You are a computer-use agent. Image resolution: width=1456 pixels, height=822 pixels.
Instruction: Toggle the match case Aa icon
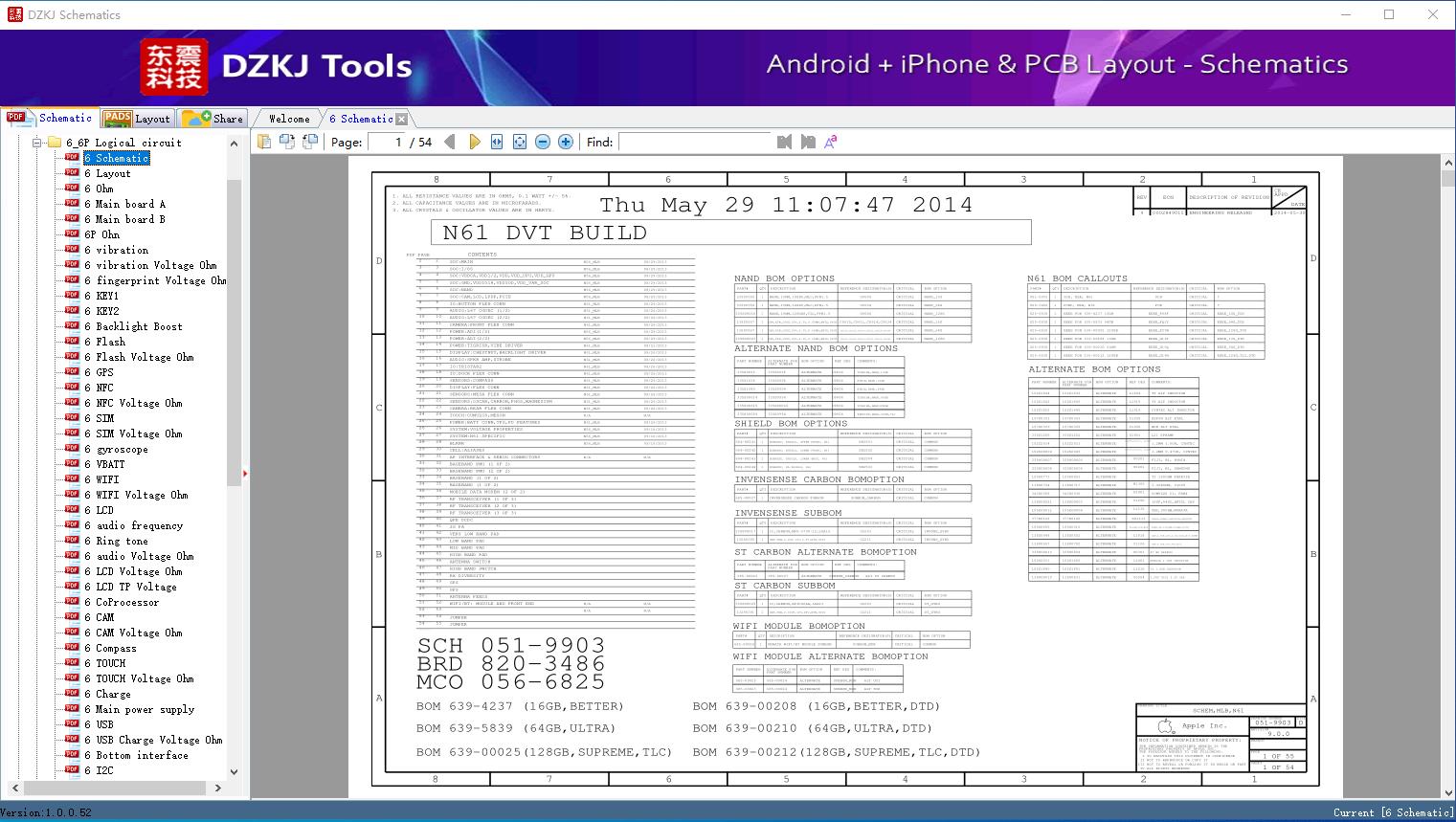pos(831,142)
